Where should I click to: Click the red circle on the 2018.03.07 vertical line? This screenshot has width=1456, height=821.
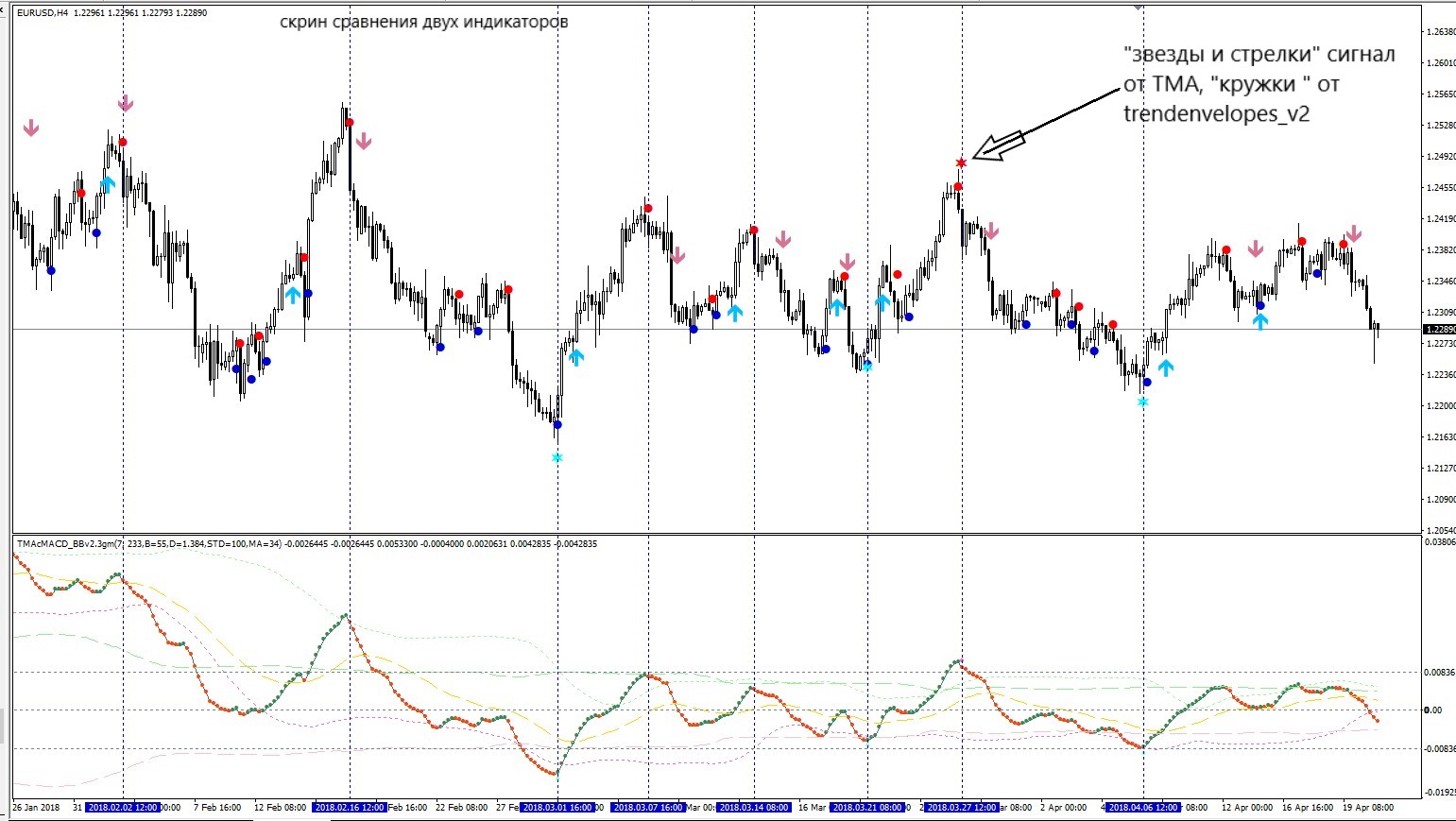[648, 209]
